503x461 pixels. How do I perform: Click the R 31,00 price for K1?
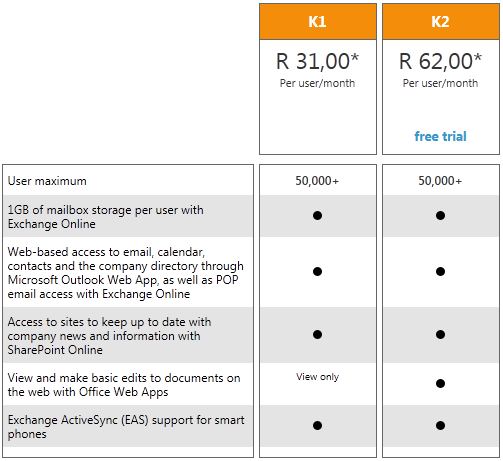317,61
